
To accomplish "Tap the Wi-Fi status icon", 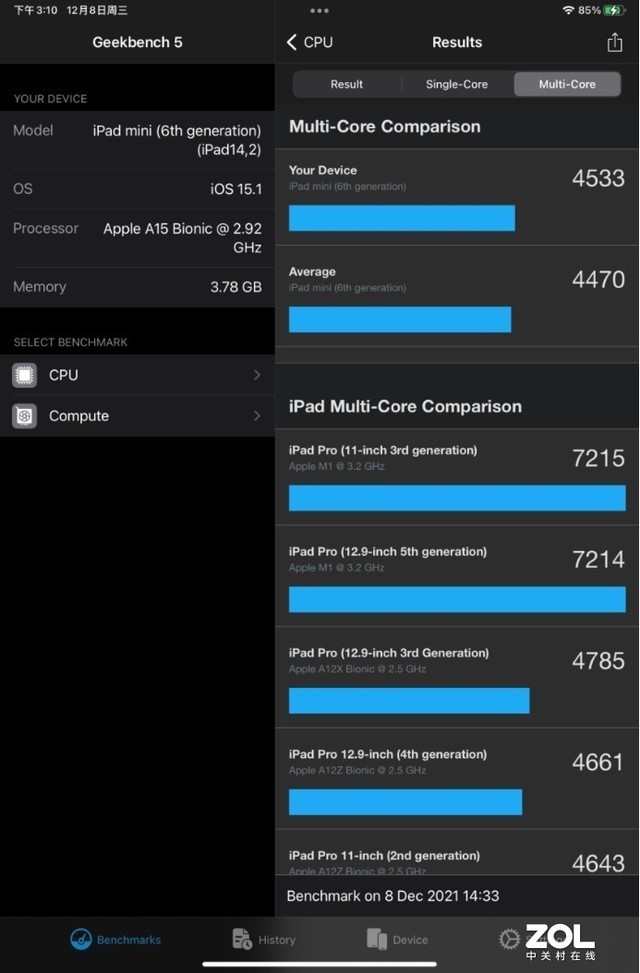I will pos(568,10).
